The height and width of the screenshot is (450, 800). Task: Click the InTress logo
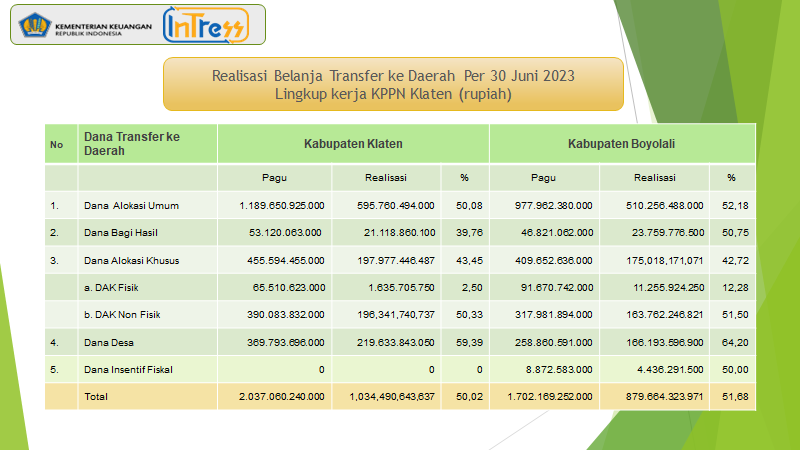[206, 25]
